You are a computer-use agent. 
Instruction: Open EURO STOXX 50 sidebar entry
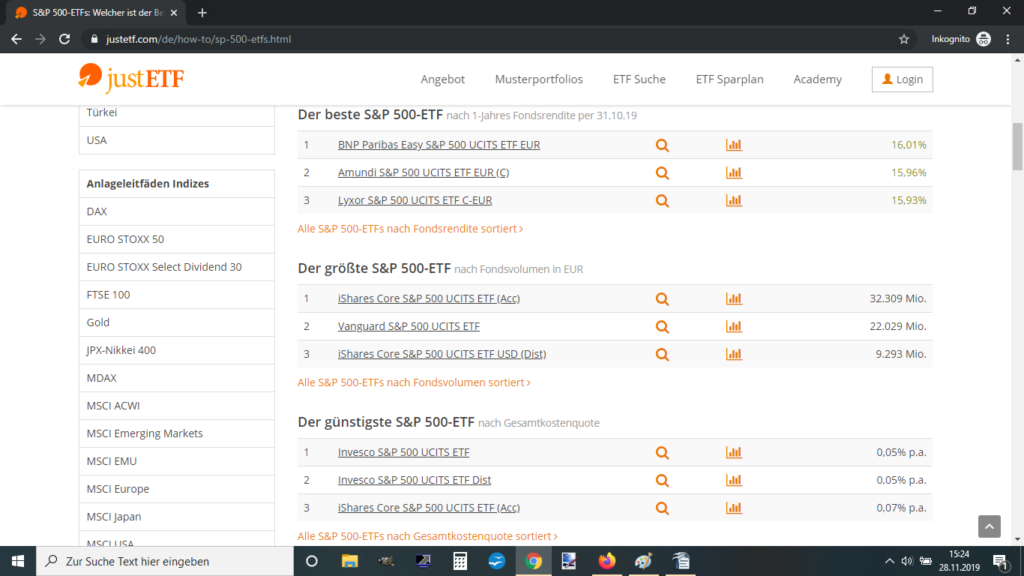tap(176, 239)
